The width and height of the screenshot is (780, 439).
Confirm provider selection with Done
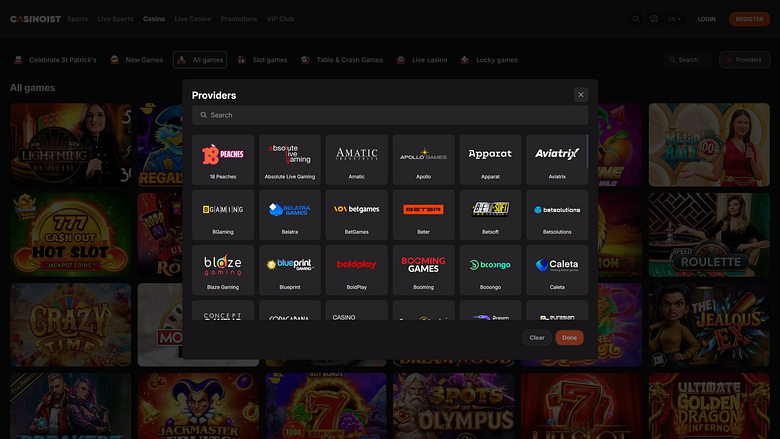click(x=570, y=338)
